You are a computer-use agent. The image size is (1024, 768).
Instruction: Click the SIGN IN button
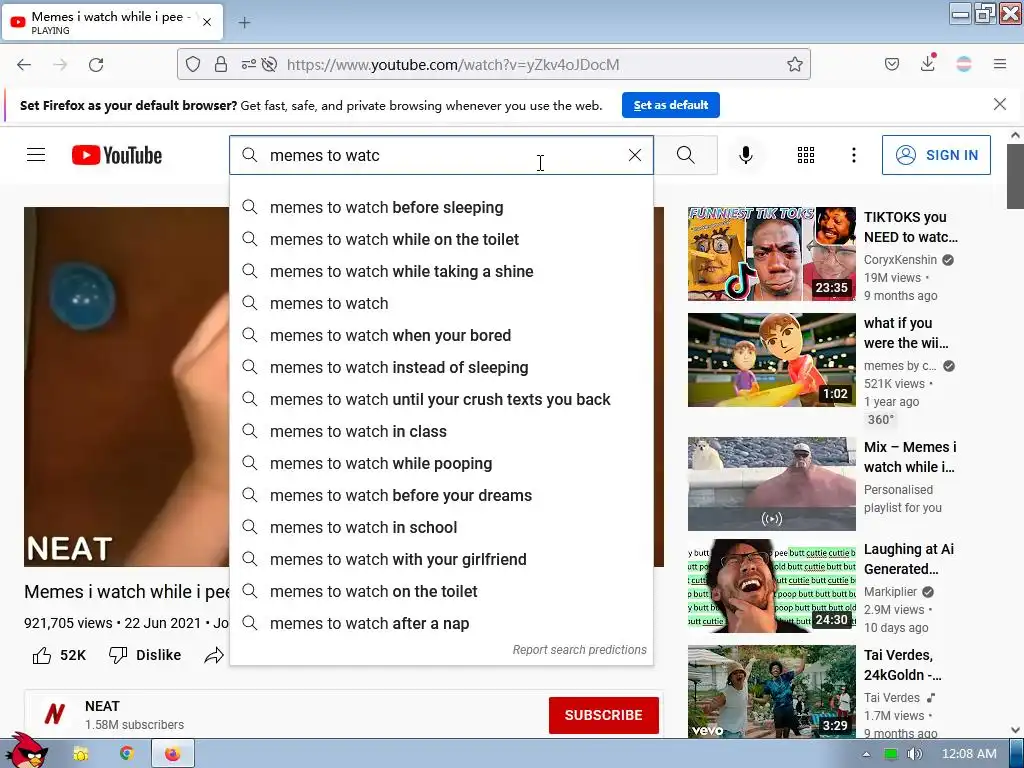click(x=936, y=155)
